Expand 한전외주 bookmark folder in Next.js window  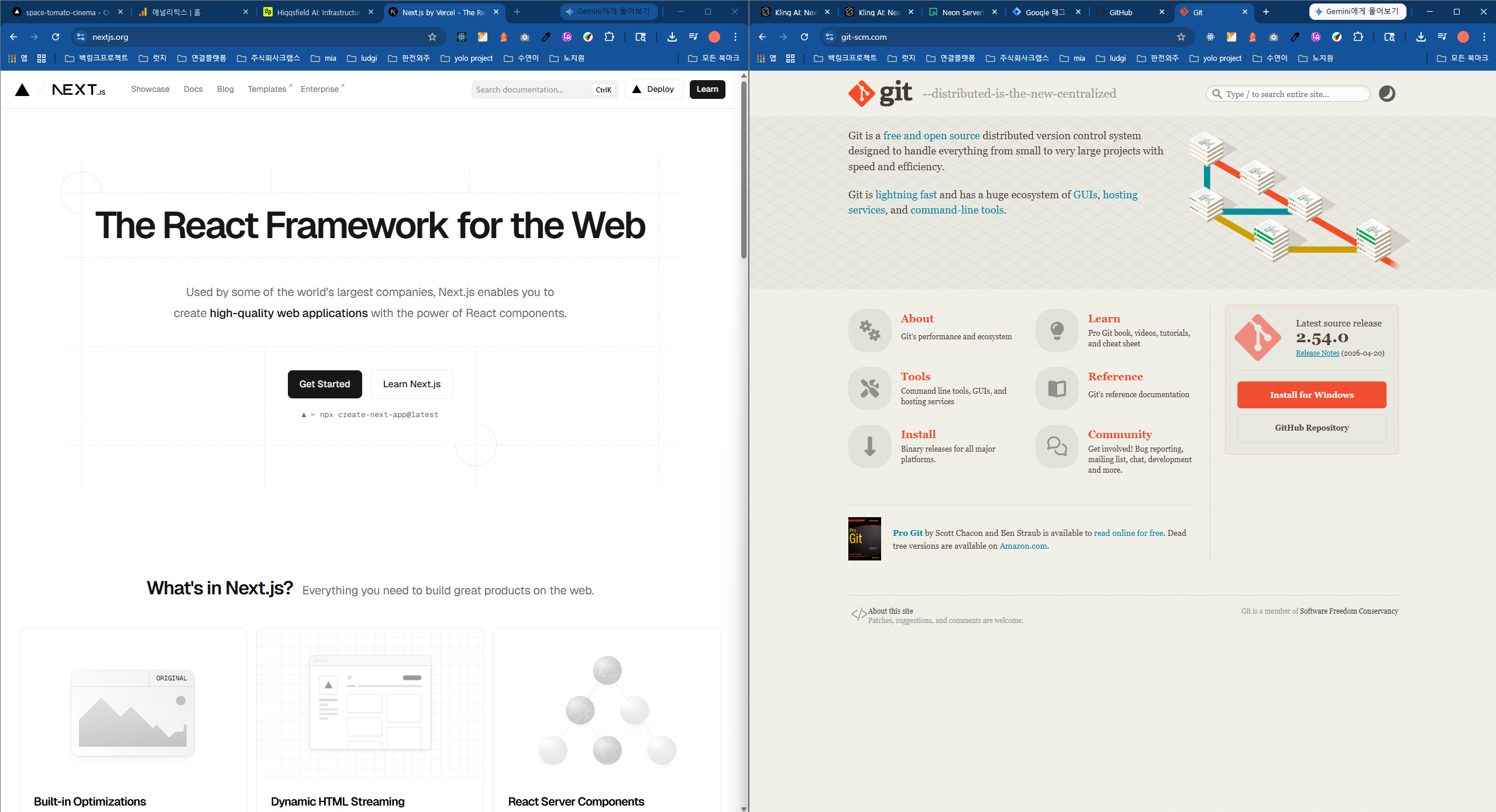tap(409, 59)
